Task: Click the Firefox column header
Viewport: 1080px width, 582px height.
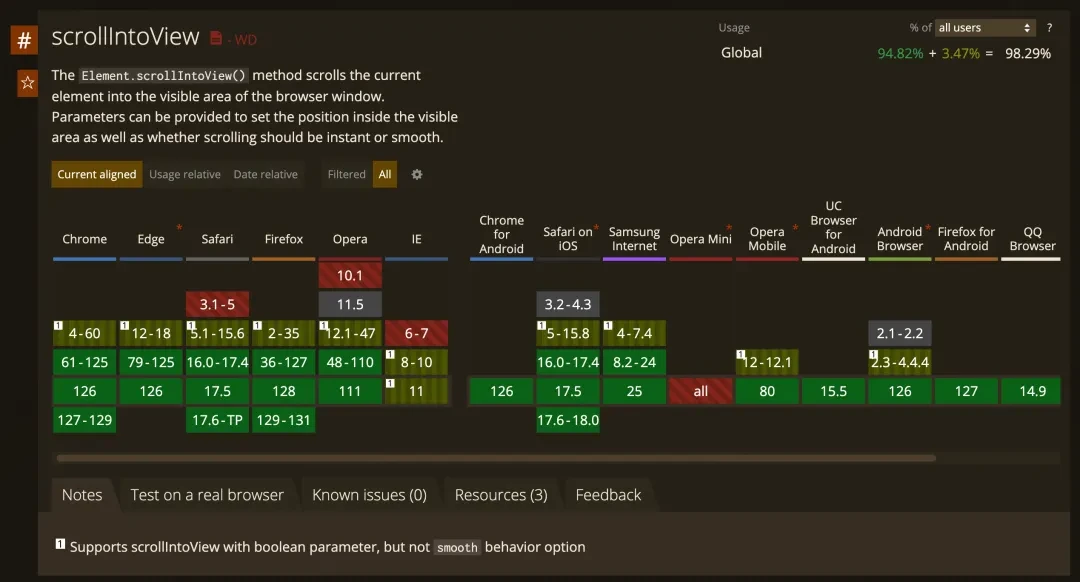Action: [284, 239]
